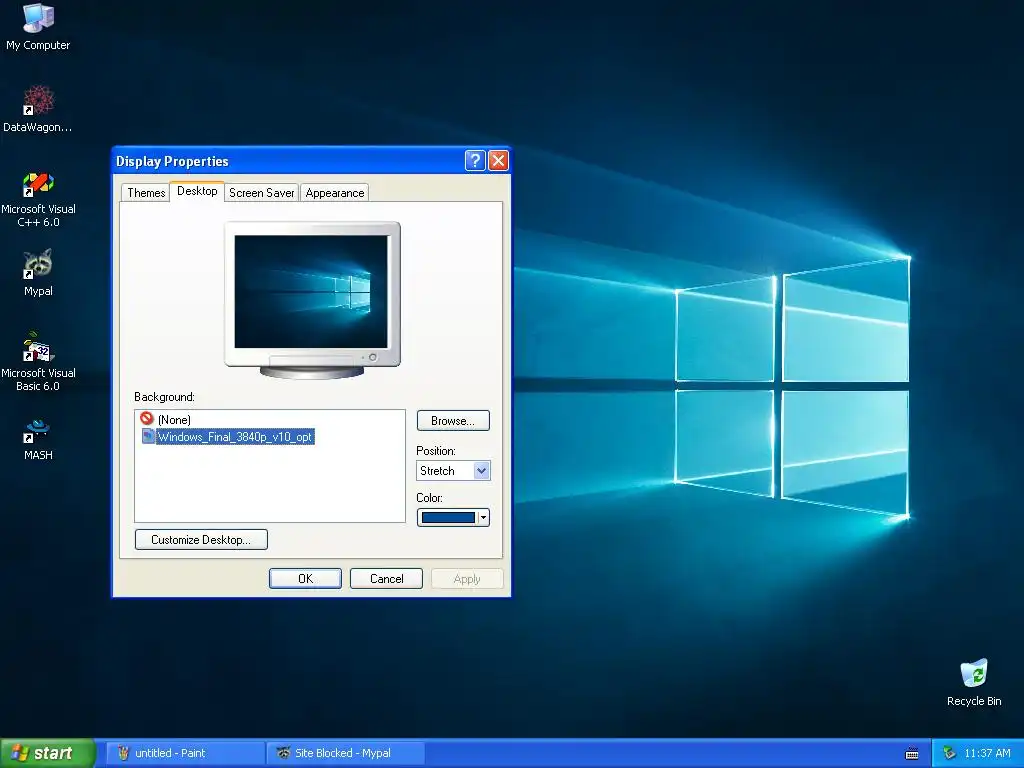
Task: Select (None) in the Background list
Action: 174,419
